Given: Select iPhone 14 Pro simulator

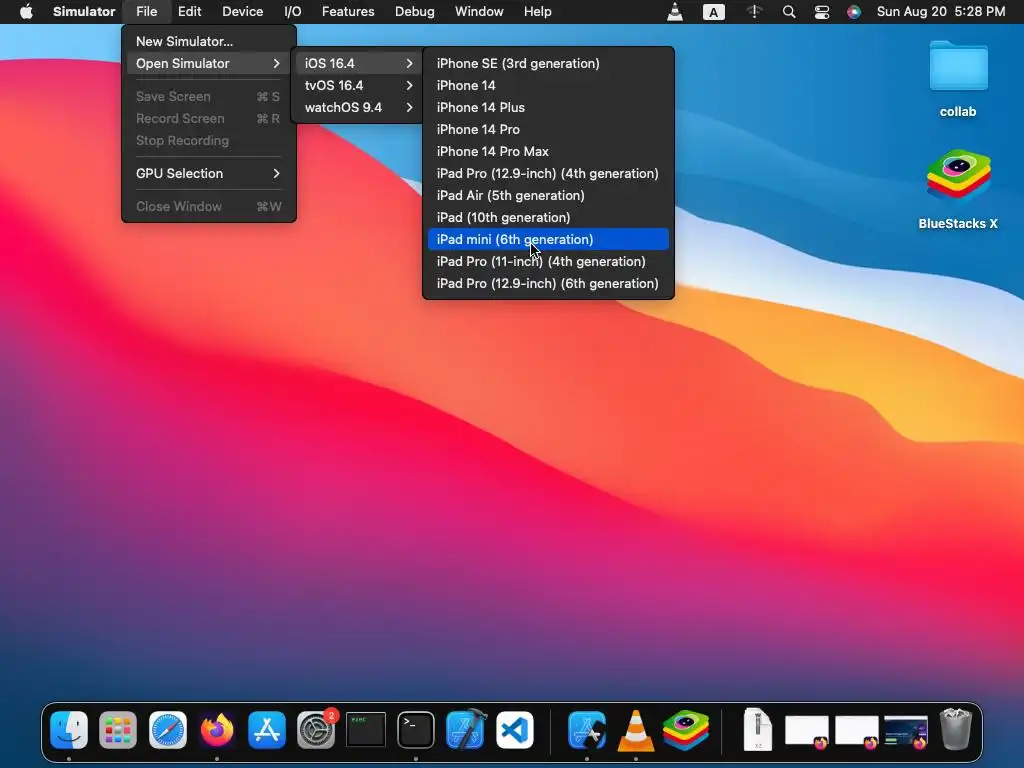Looking at the screenshot, I should 549,129.
